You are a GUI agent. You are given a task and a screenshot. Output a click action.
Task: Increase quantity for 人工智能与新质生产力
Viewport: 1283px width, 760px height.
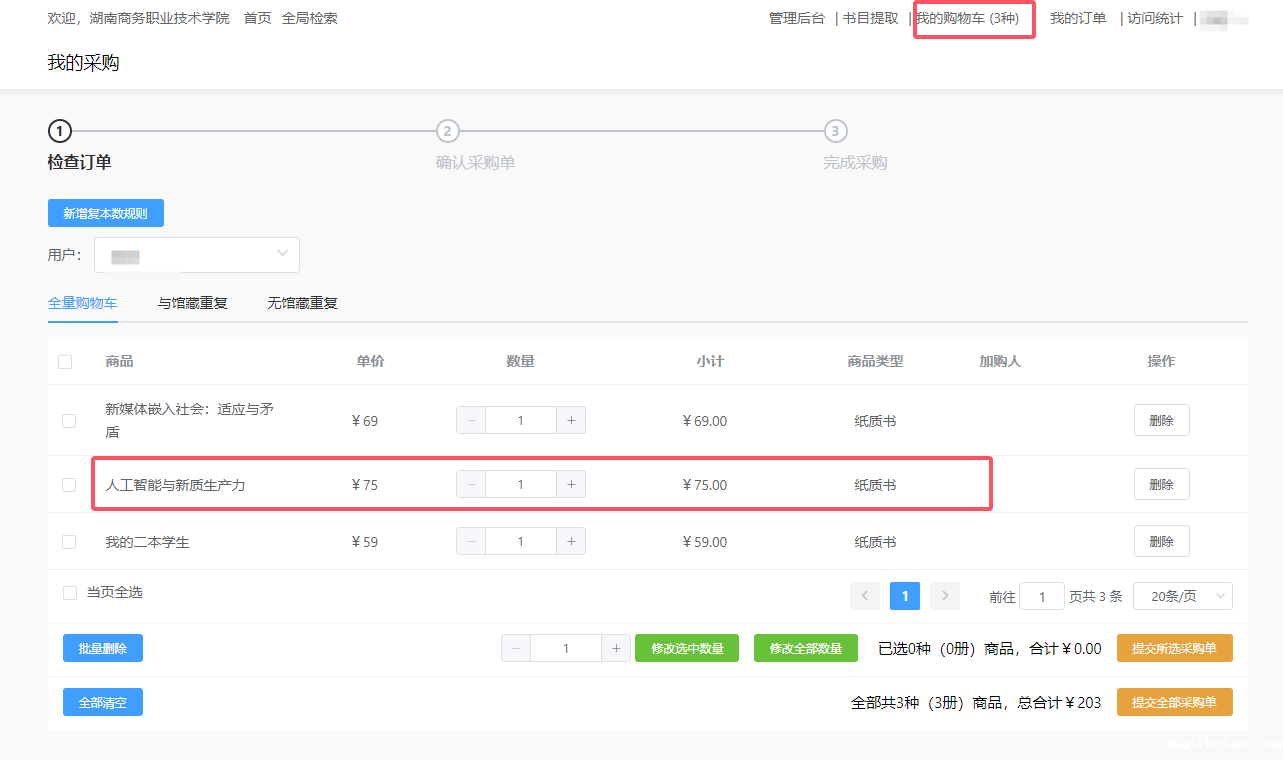tap(570, 485)
